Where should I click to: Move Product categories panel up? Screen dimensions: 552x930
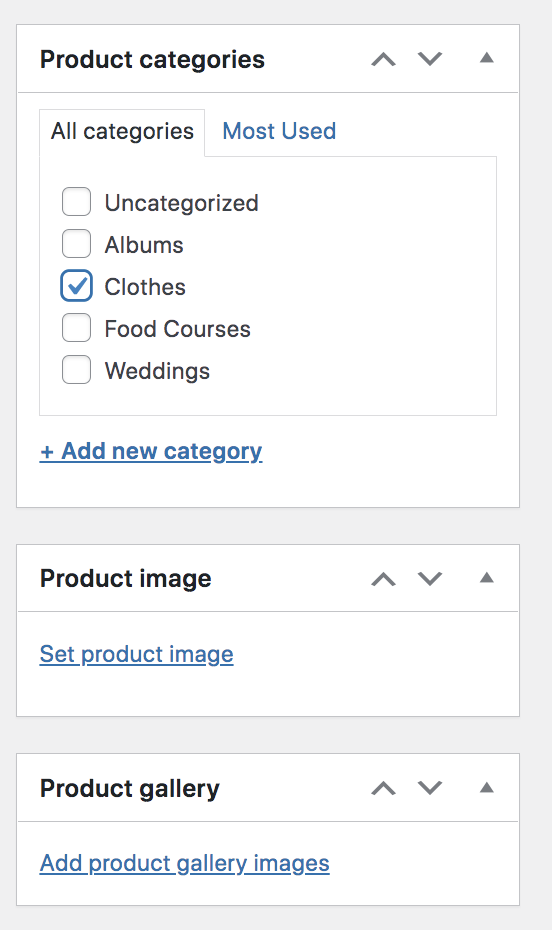(x=384, y=59)
